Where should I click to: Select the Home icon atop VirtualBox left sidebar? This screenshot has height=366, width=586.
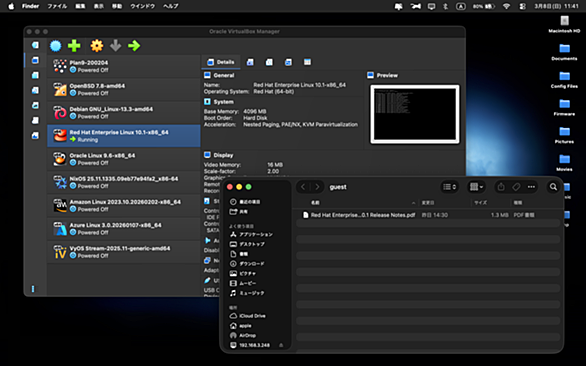[35, 45]
